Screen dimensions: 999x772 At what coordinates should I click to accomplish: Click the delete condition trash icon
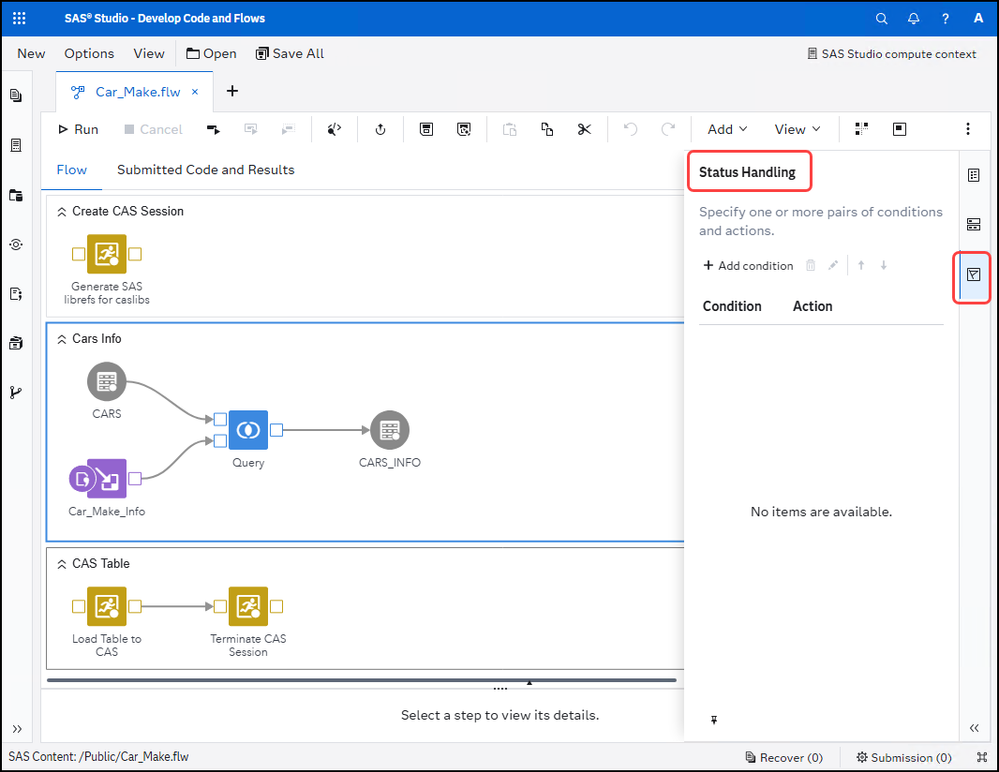(x=810, y=266)
